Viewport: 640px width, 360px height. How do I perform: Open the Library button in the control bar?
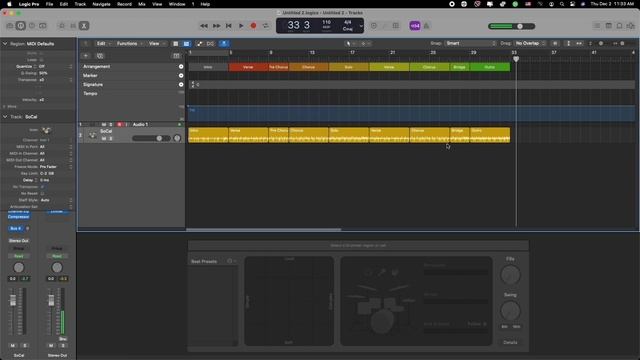pyautogui.click(x=10, y=26)
